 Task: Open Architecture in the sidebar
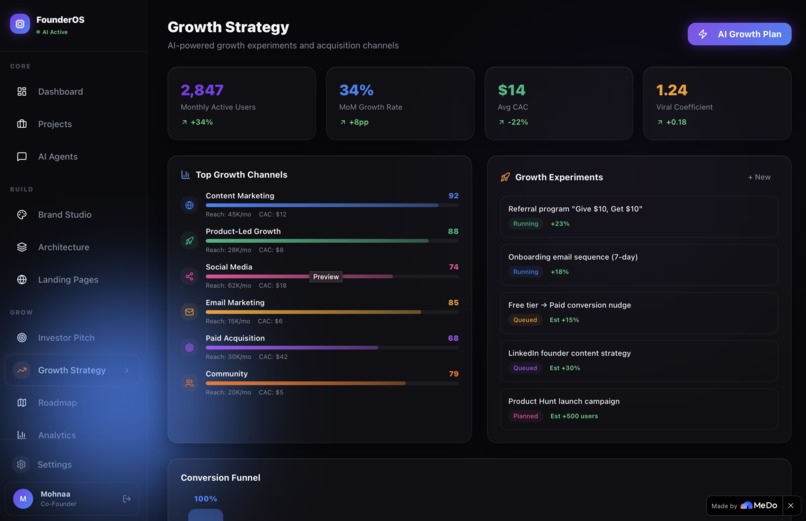click(x=72, y=247)
